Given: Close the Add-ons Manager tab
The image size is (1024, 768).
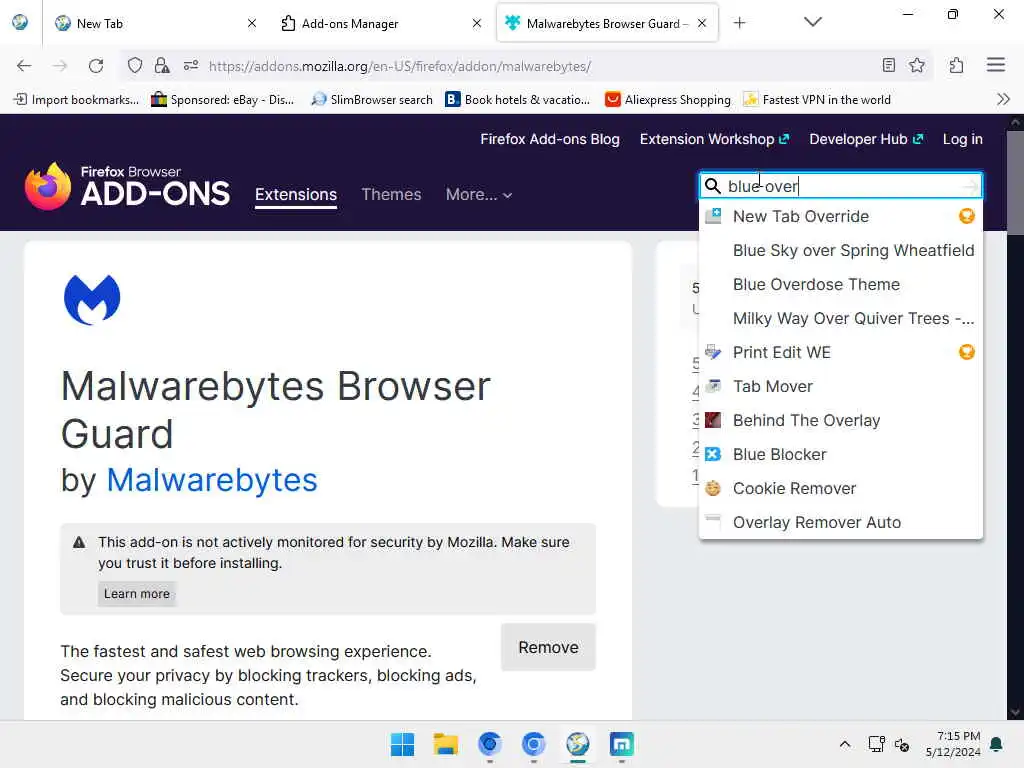Looking at the screenshot, I should coord(477,24).
